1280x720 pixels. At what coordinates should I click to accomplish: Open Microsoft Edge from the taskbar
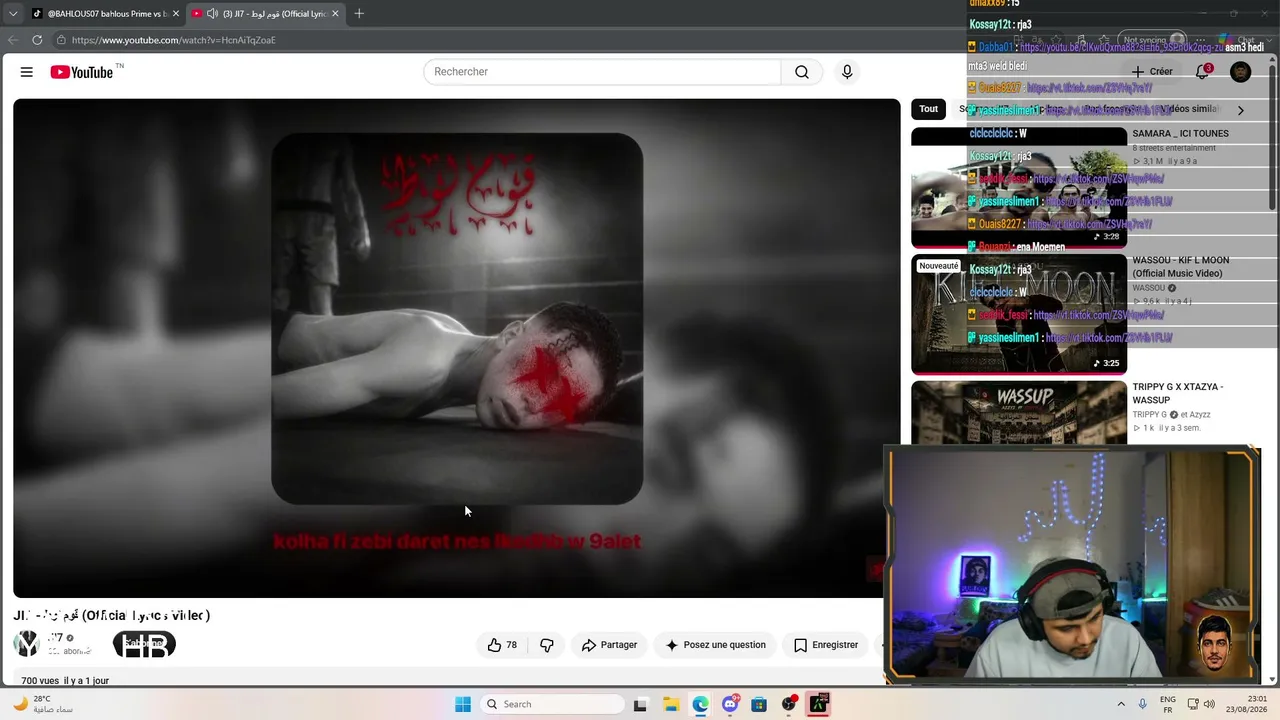[700, 704]
